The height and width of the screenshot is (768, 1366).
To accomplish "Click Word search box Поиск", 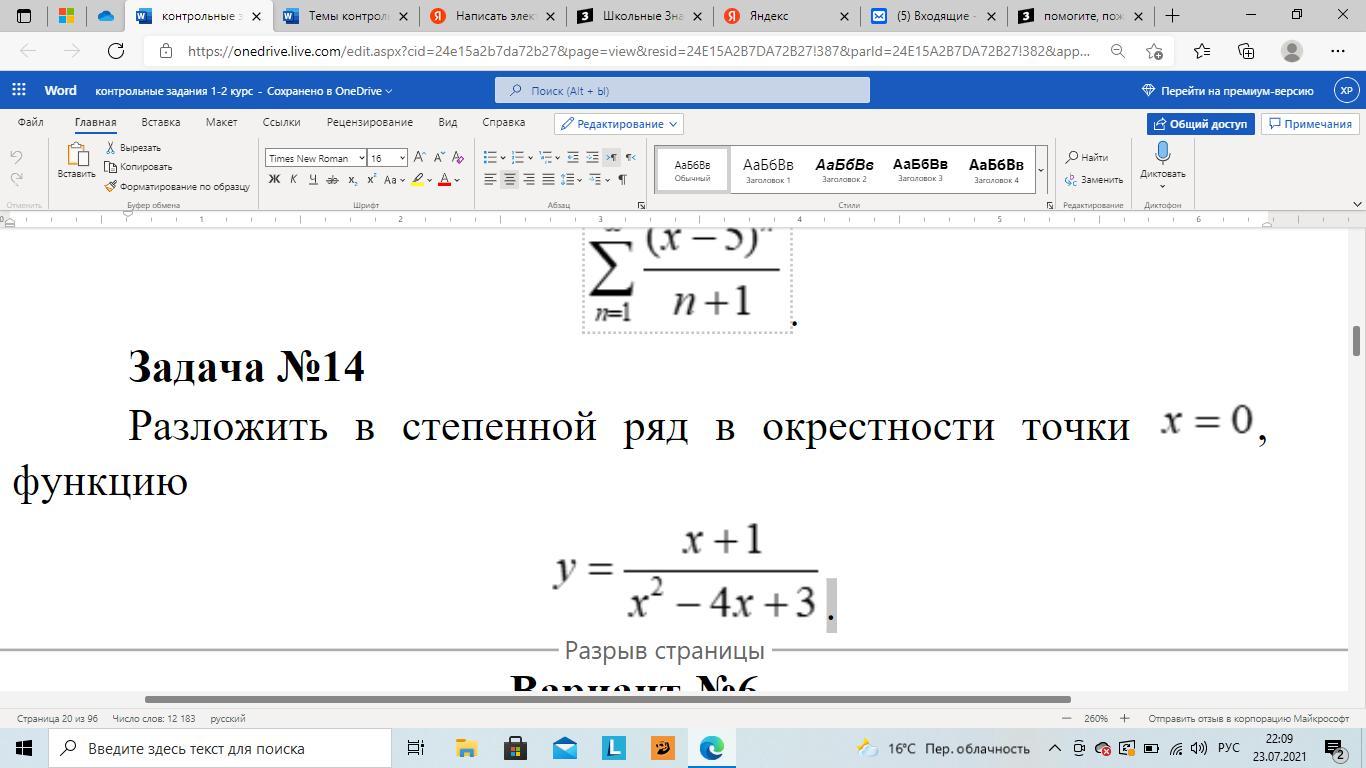I will click(x=682, y=90).
